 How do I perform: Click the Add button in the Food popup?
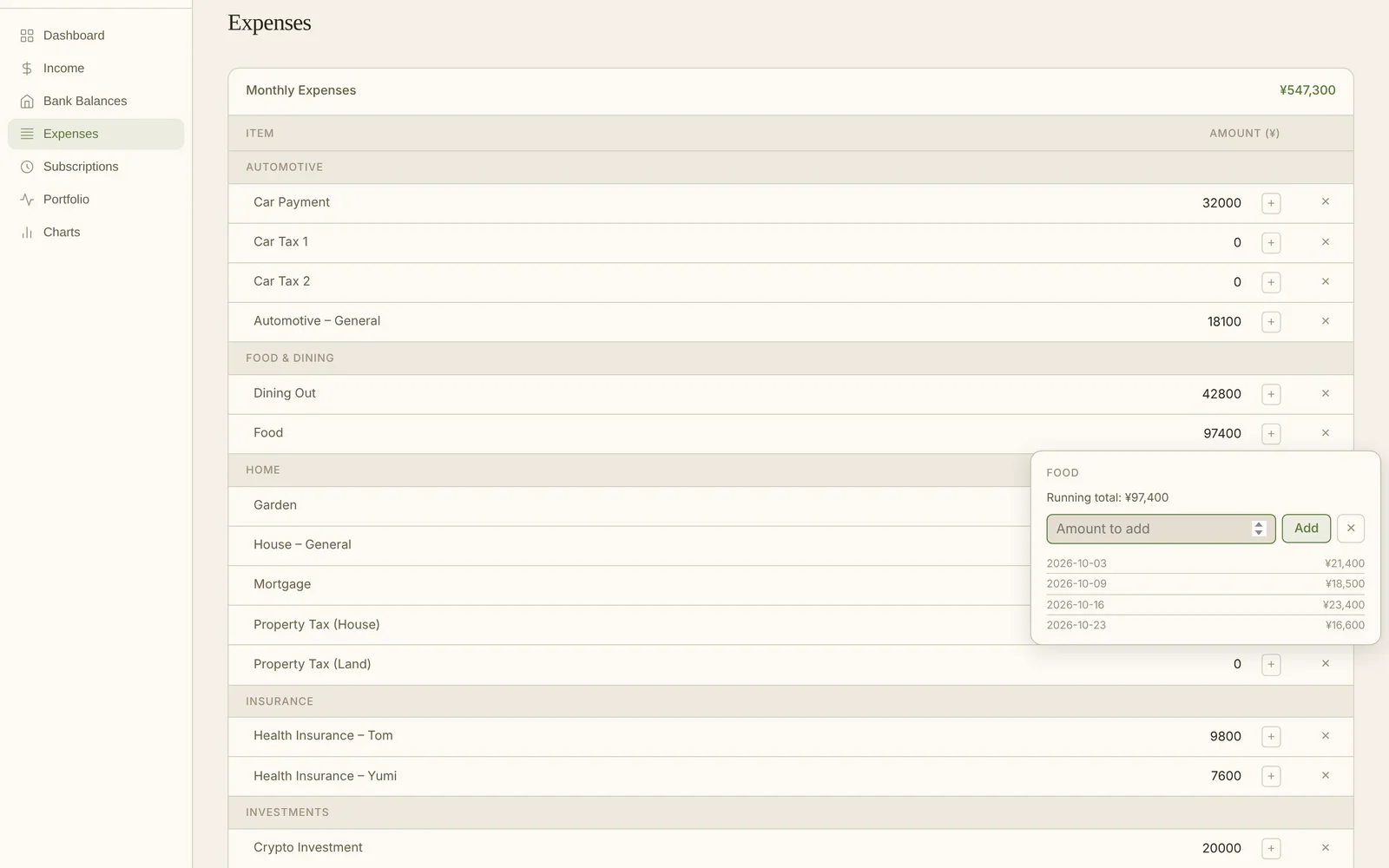click(1306, 529)
